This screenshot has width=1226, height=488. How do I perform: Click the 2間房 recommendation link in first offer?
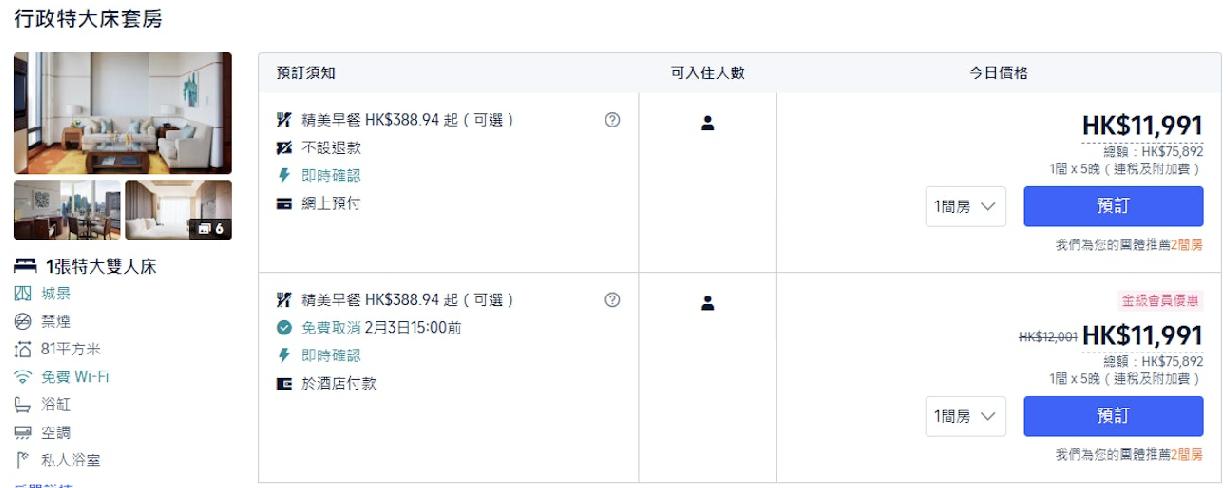[x=1187, y=245]
